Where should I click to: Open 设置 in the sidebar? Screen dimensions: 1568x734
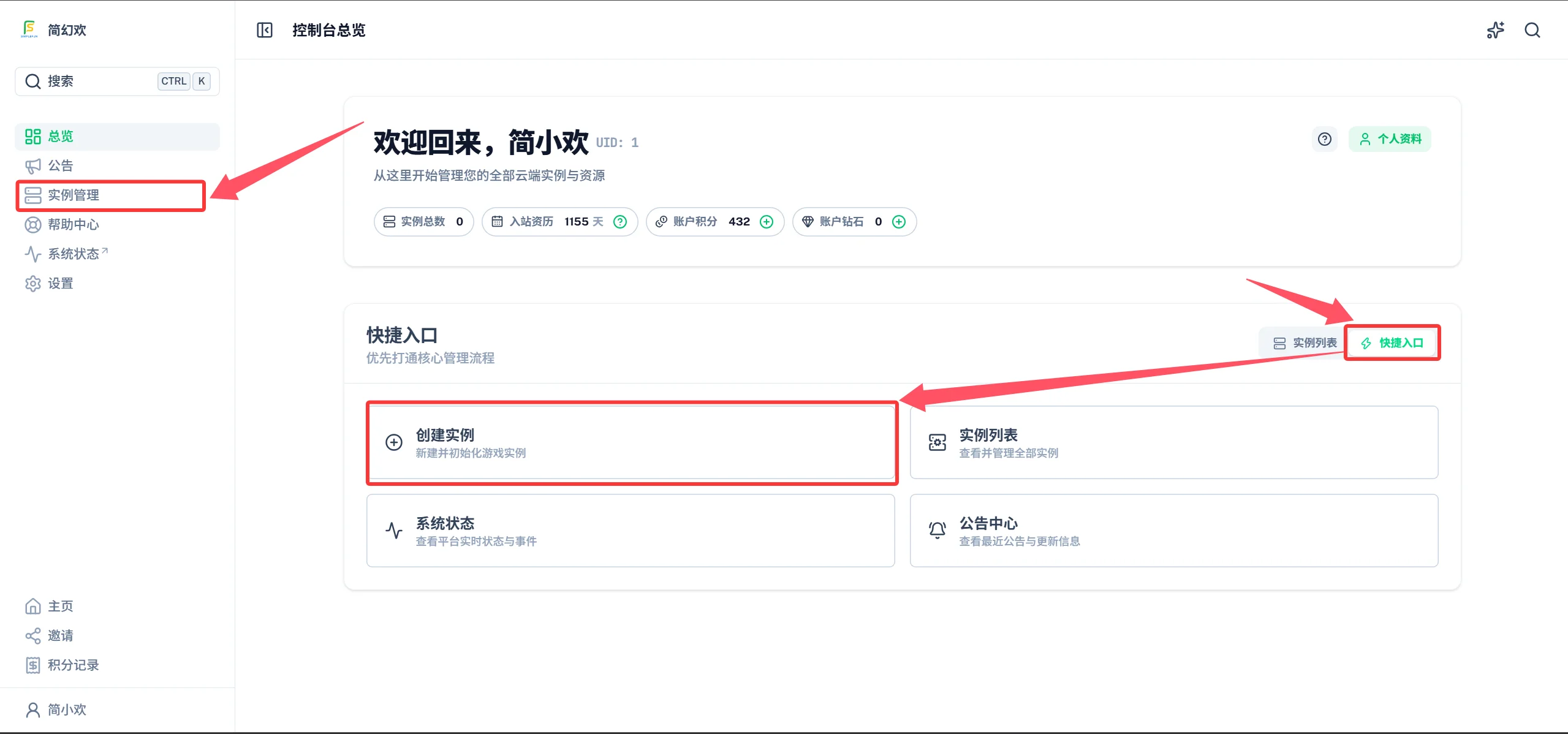pyautogui.click(x=117, y=284)
